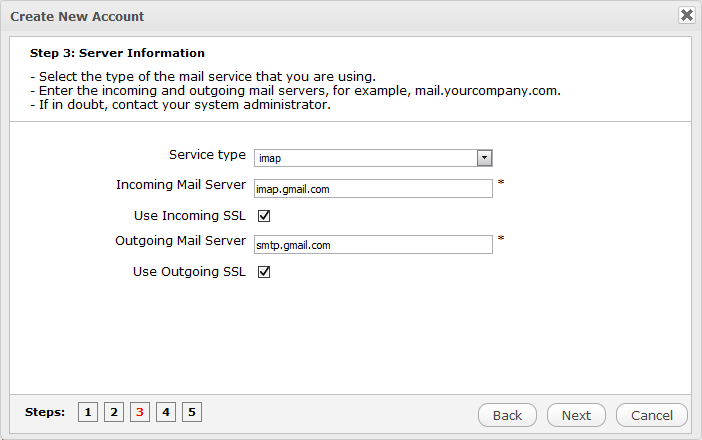Disable the Use Outgoing SSL checkbox
This screenshot has width=702, height=440.
(x=264, y=272)
